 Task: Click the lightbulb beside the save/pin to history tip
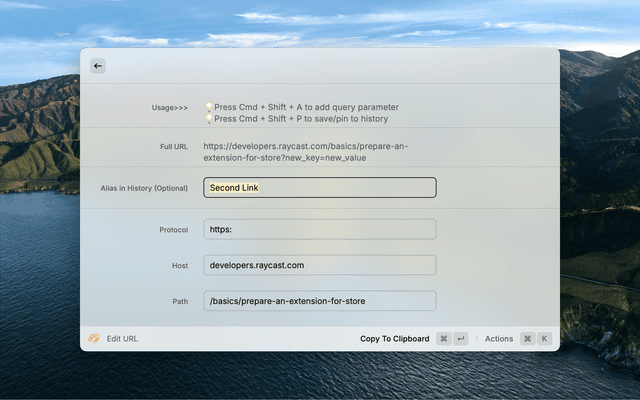[209, 118]
